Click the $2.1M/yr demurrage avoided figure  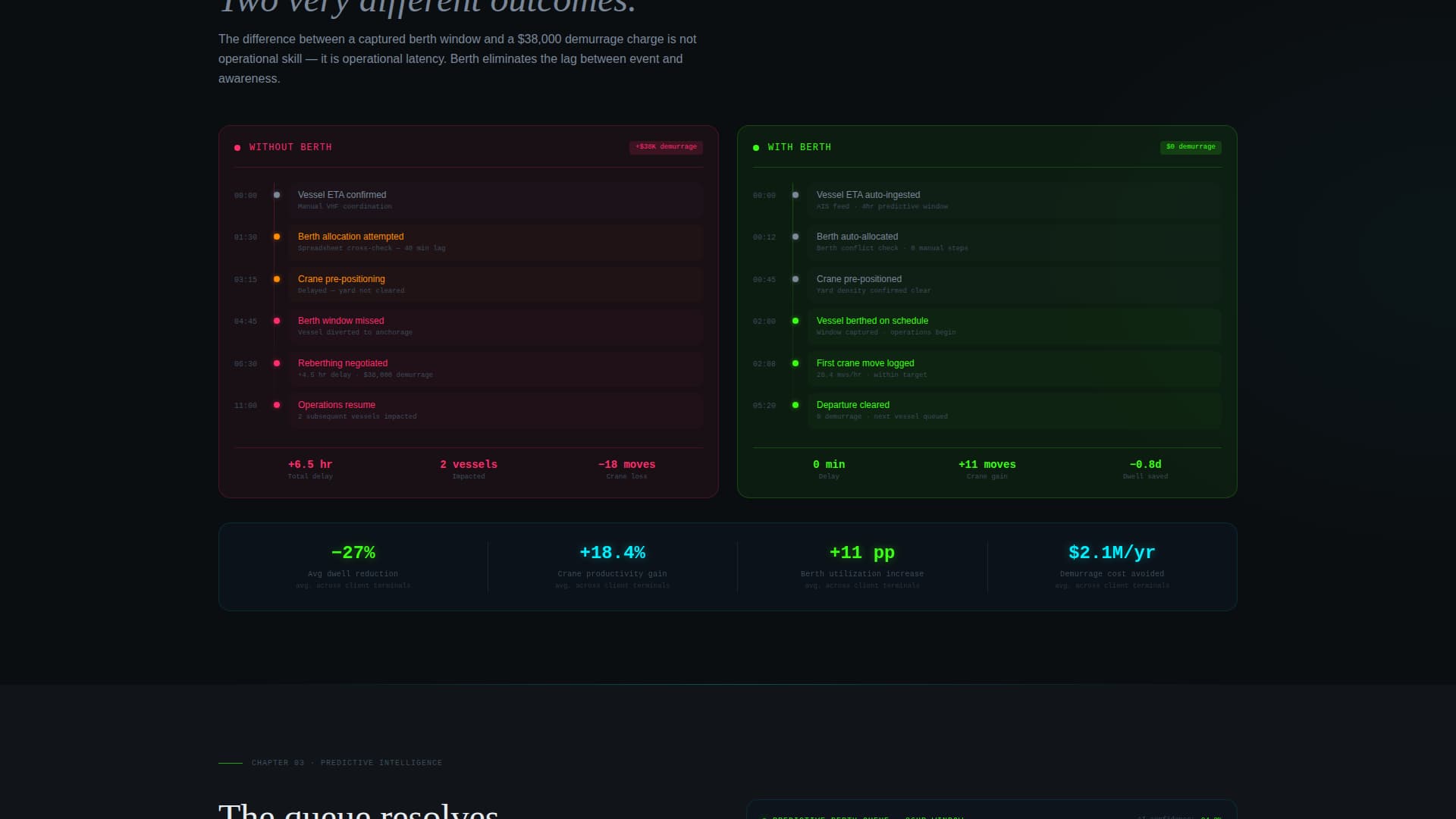tap(1112, 553)
